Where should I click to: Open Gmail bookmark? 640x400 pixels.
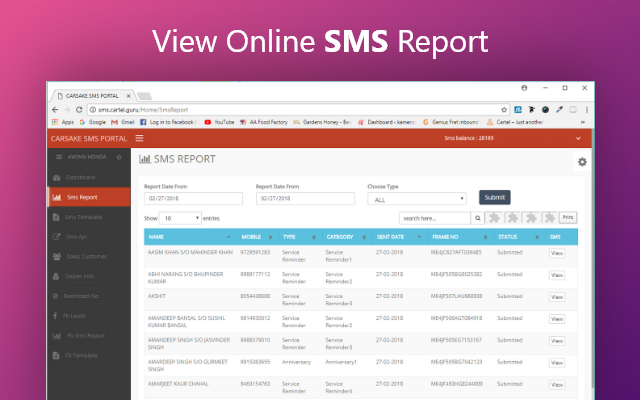click(122, 122)
